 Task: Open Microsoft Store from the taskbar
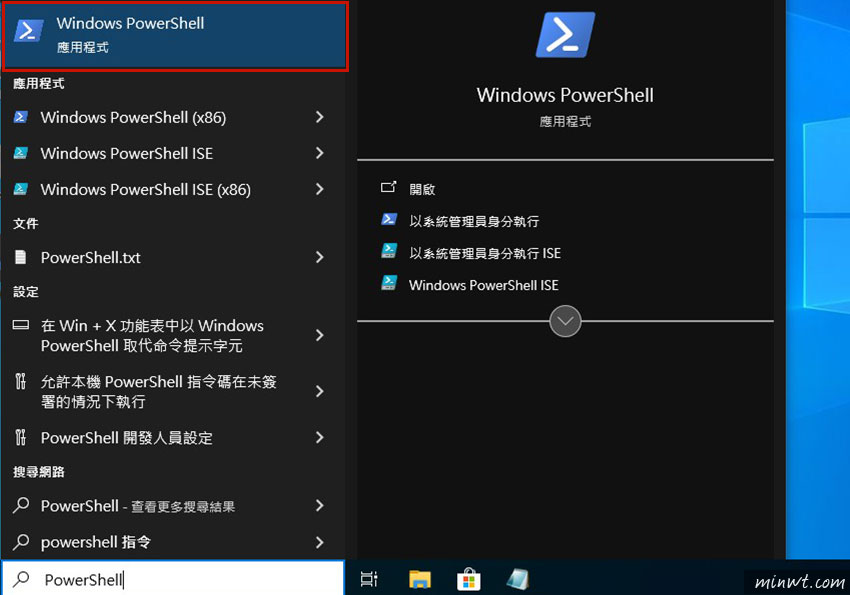click(x=468, y=578)
